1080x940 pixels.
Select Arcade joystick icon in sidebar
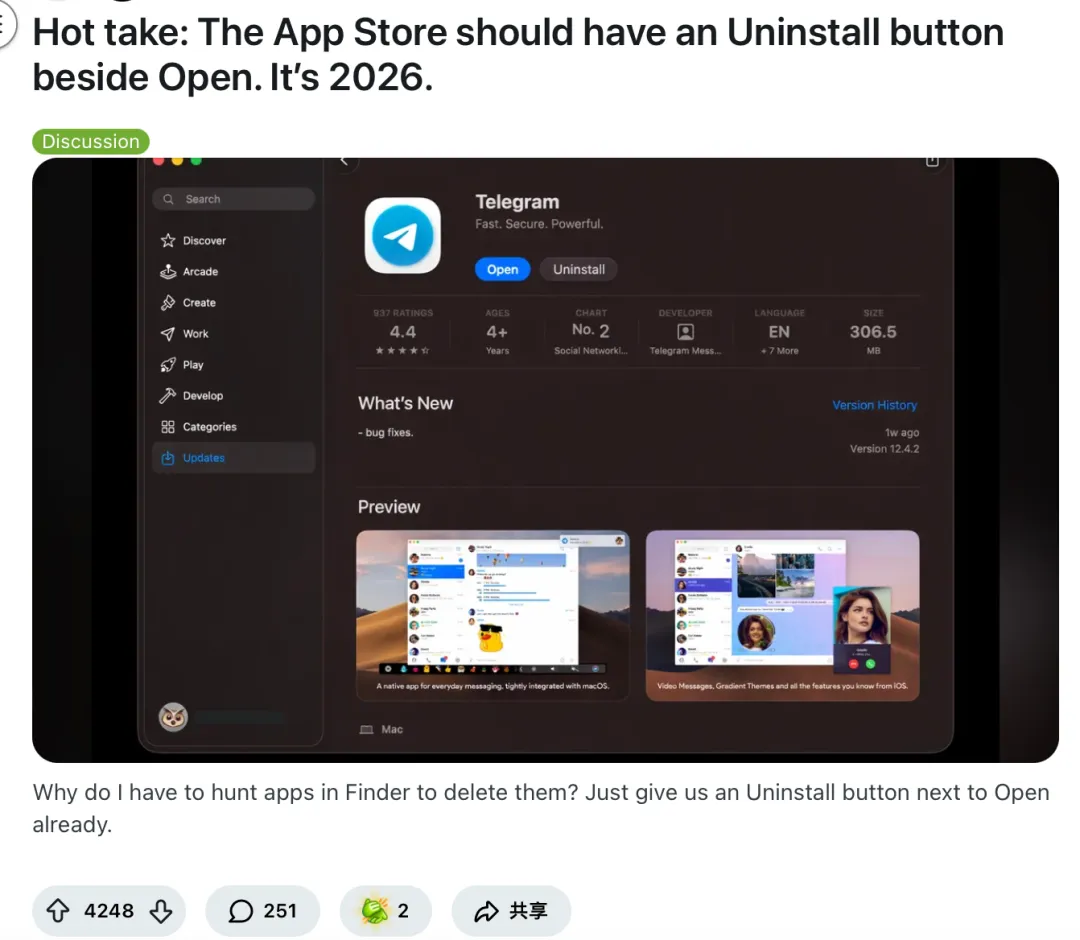coord(168,271)
